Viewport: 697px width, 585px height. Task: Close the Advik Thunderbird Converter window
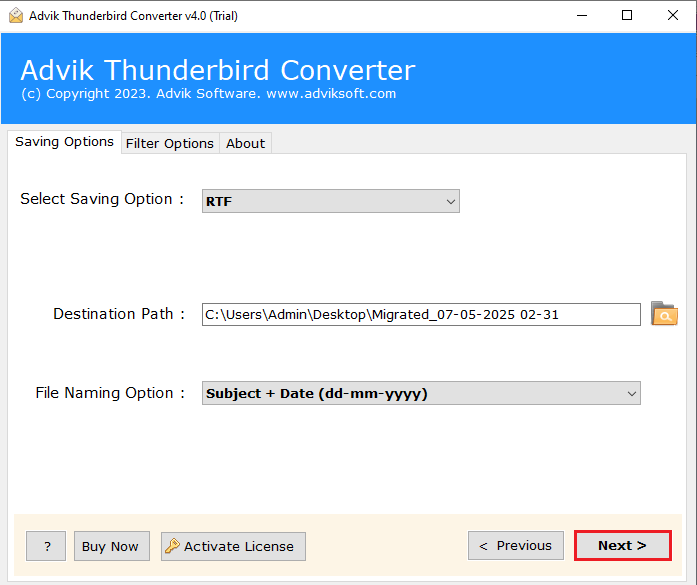click(673, 16)
